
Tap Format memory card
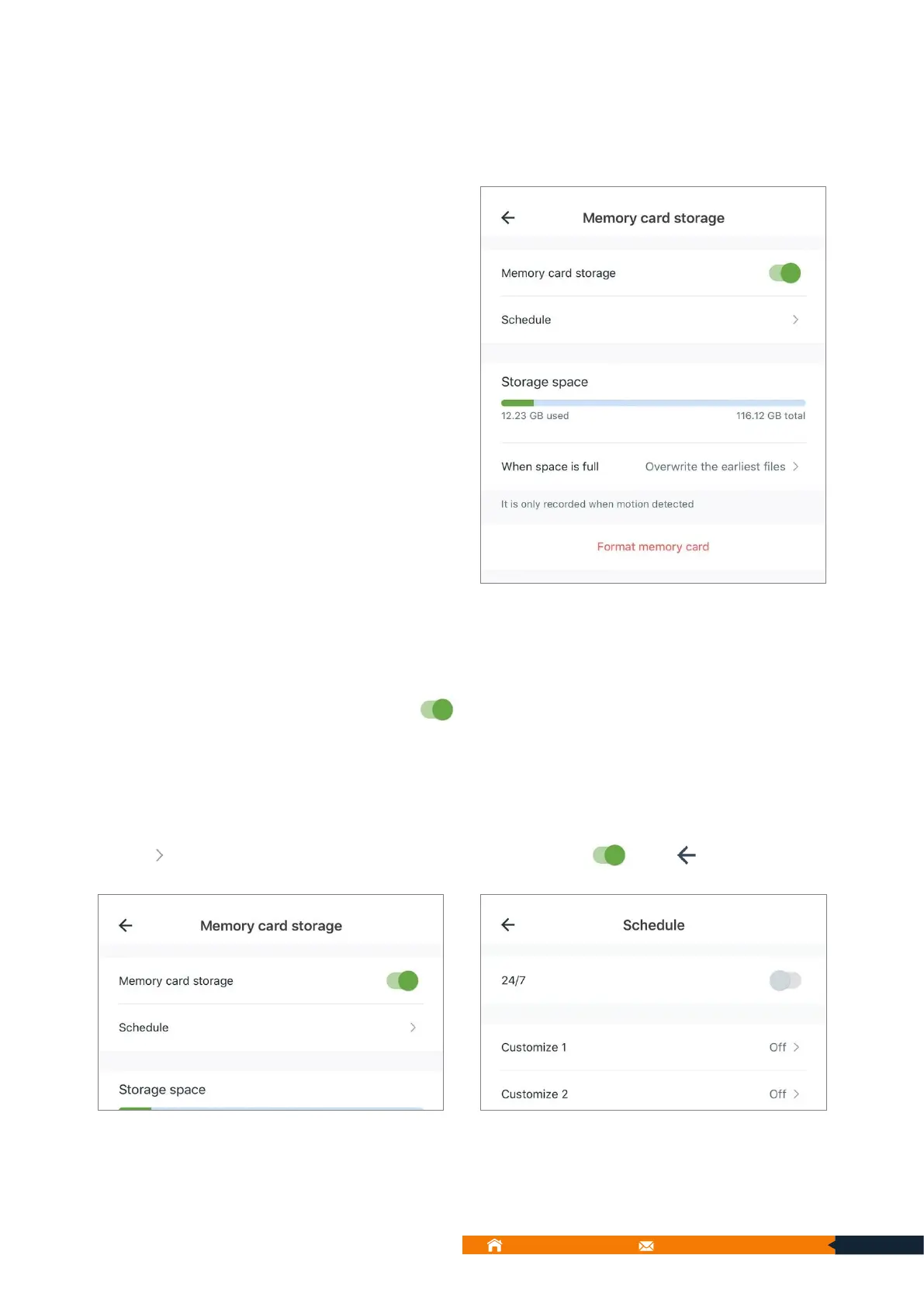click(652, 547)
